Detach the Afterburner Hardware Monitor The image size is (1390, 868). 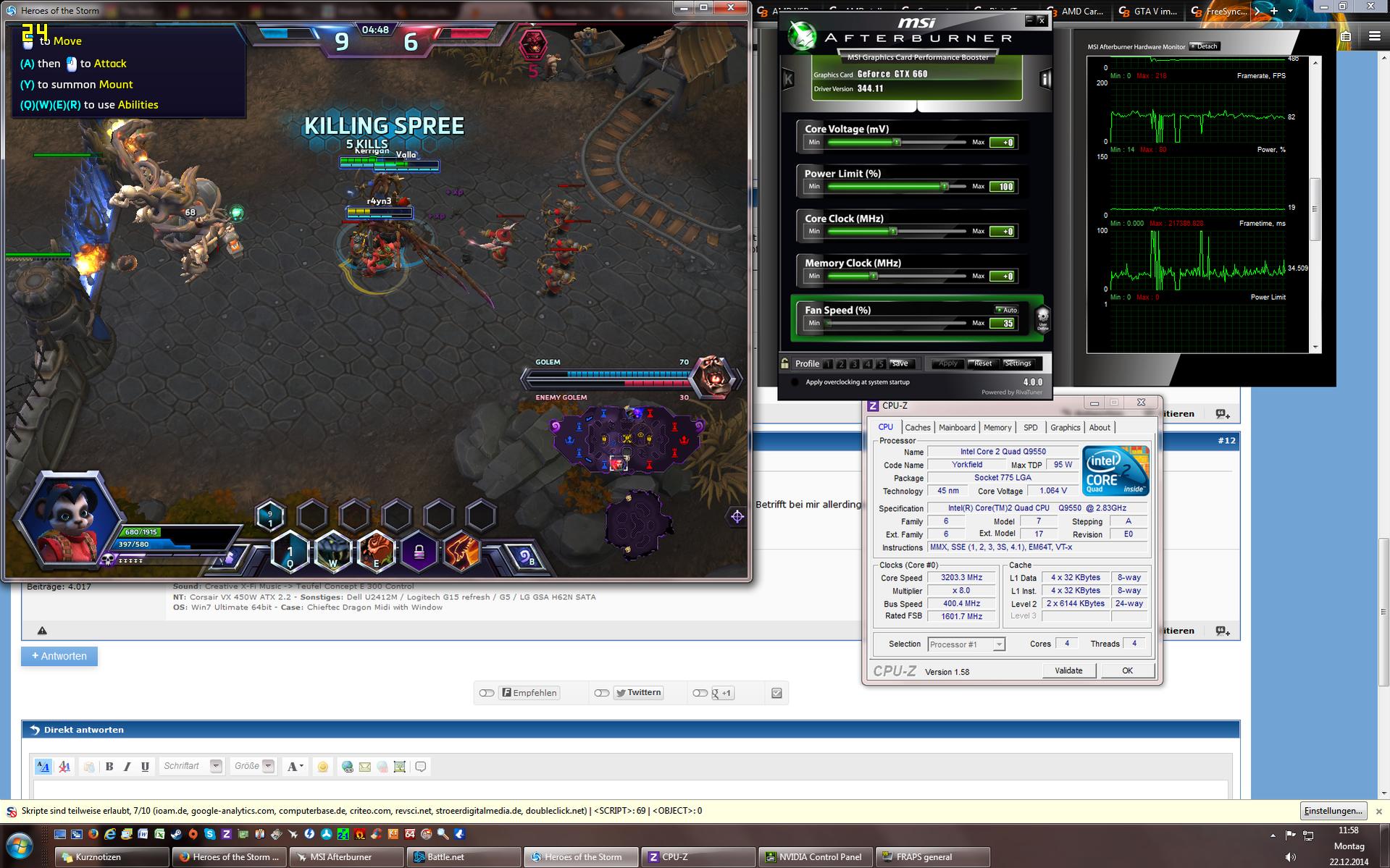pyautogui.click(x=1205, y=46)
